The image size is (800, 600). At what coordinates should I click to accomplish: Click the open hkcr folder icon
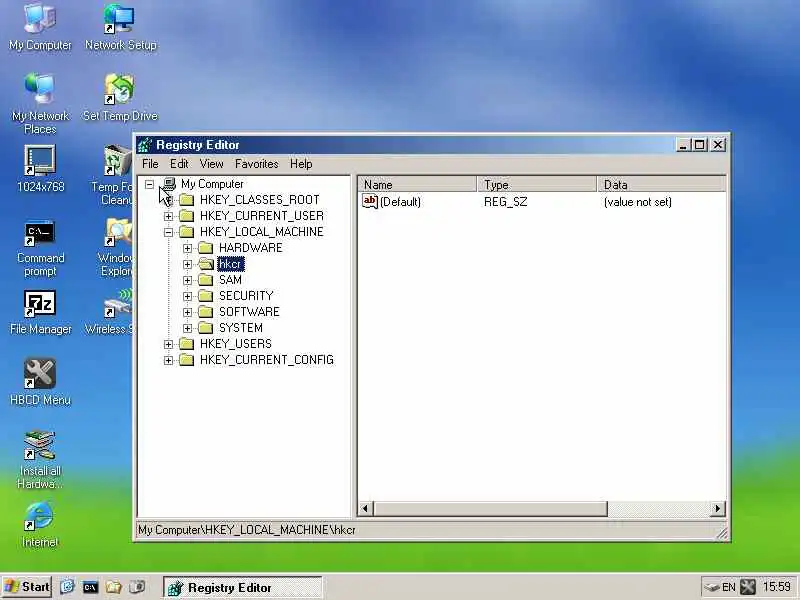tap(206, 264)
